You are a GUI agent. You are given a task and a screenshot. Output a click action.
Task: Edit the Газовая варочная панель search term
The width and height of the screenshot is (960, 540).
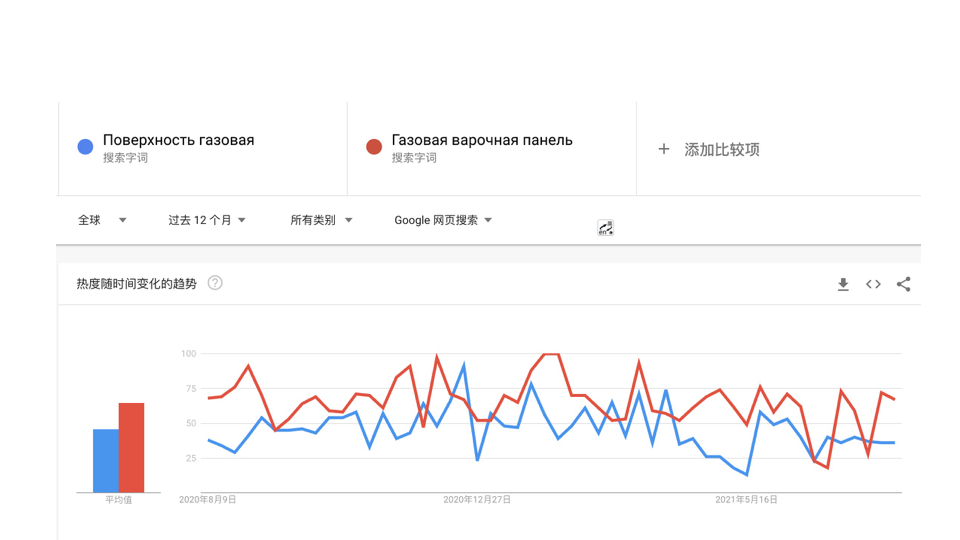[482, 140]
